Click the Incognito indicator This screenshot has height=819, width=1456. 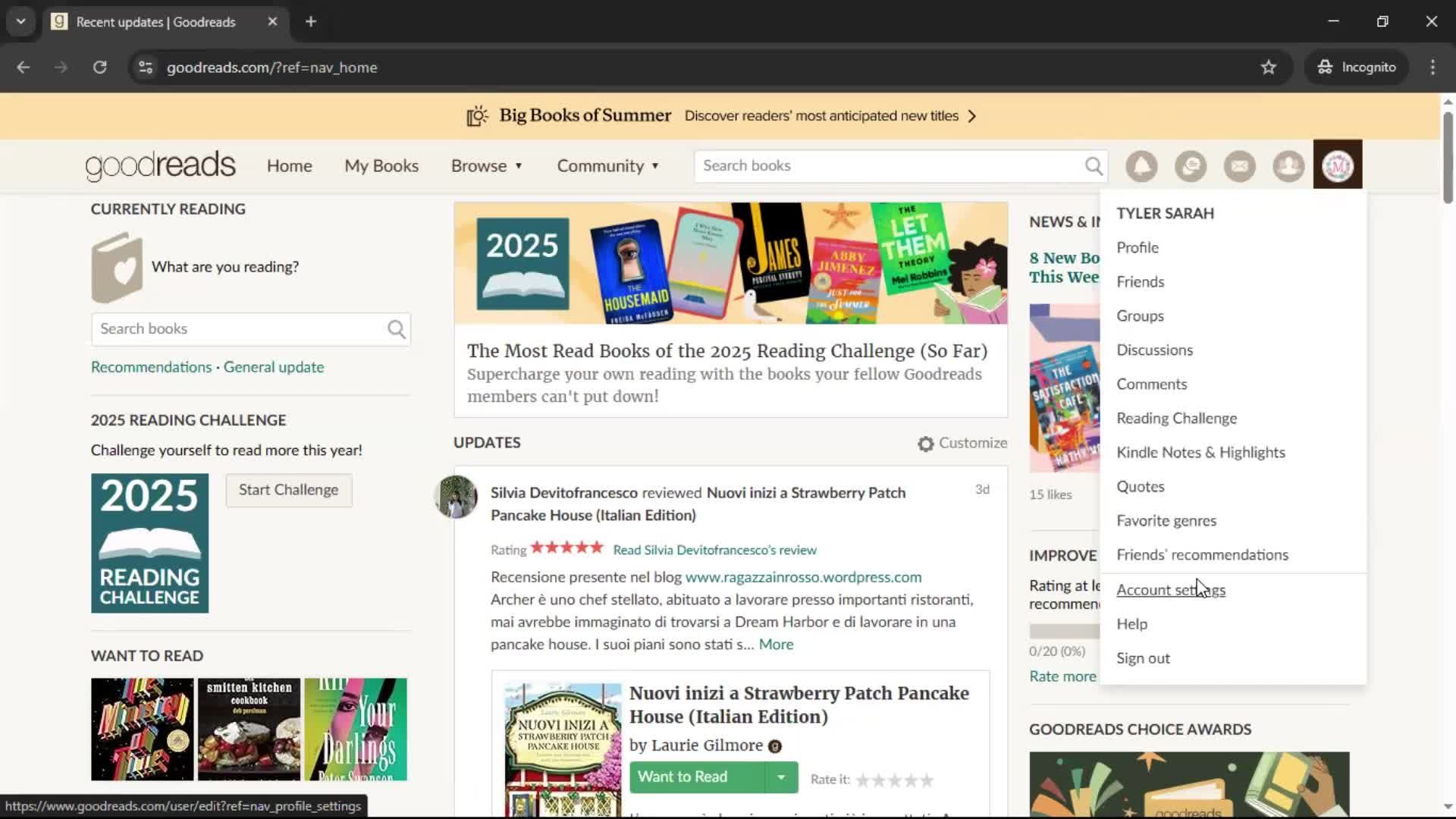[x=1356, y=67]
